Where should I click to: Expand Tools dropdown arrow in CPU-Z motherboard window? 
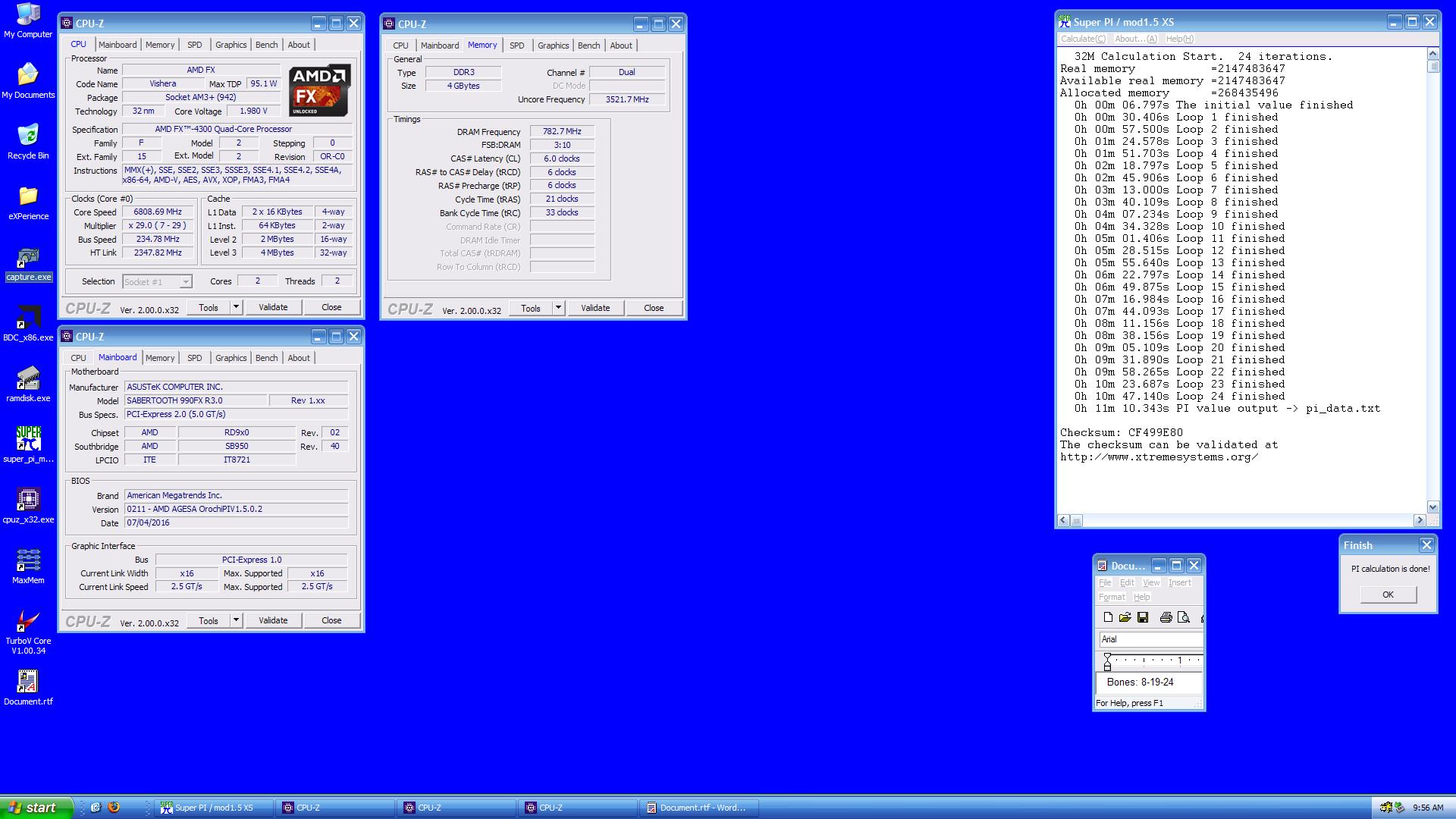(236, 620)
